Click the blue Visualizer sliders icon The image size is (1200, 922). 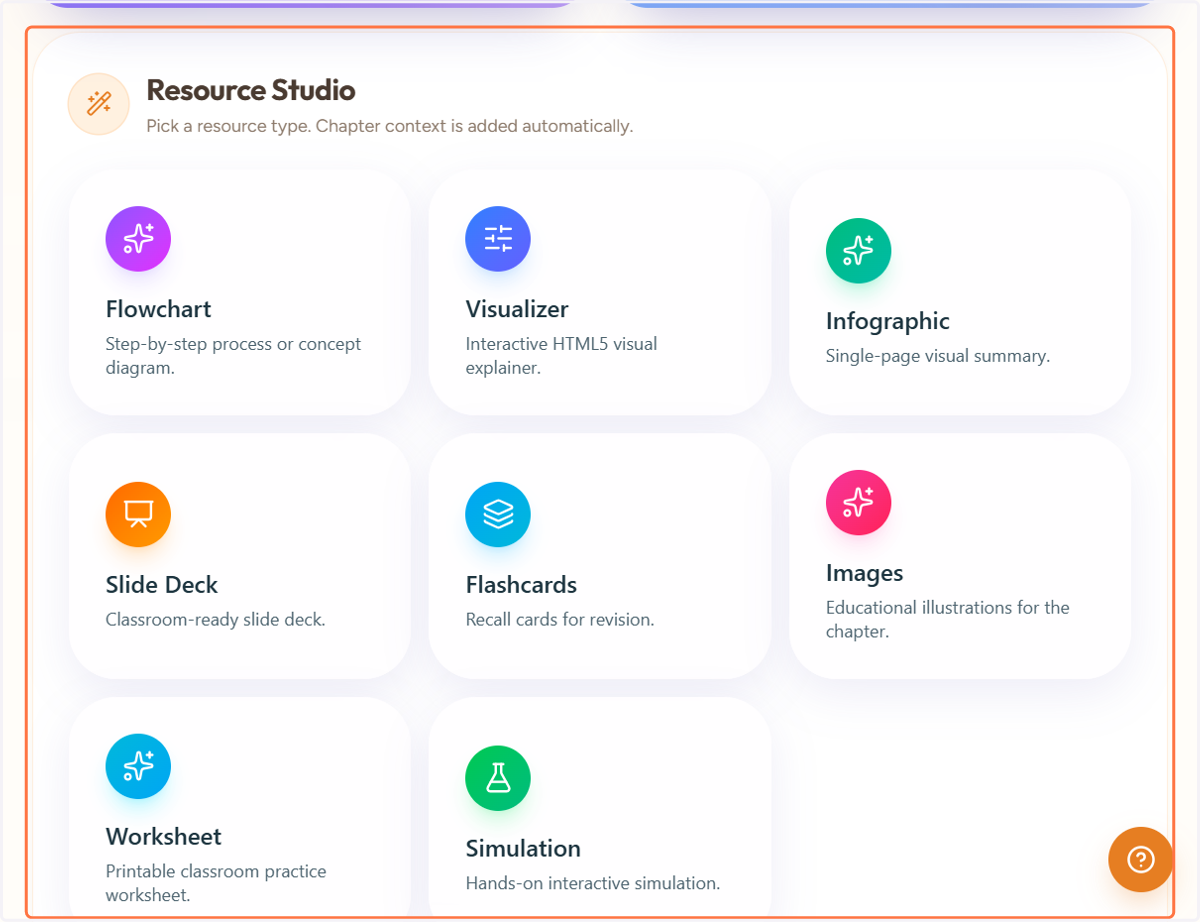498,239
